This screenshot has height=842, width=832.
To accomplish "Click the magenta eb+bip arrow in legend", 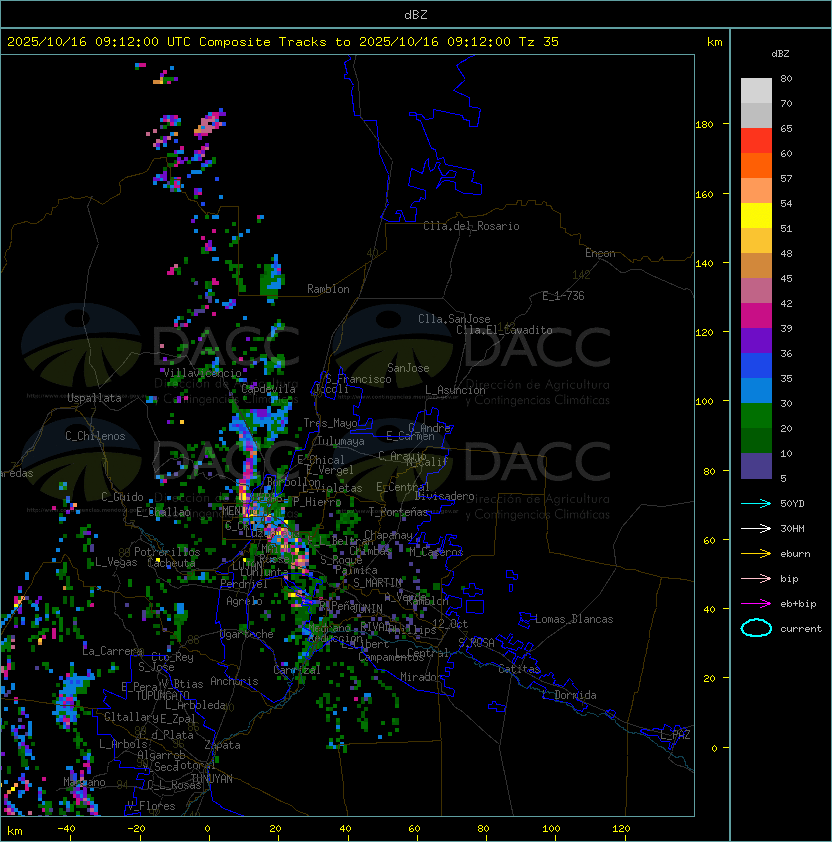I will (756, 604).
